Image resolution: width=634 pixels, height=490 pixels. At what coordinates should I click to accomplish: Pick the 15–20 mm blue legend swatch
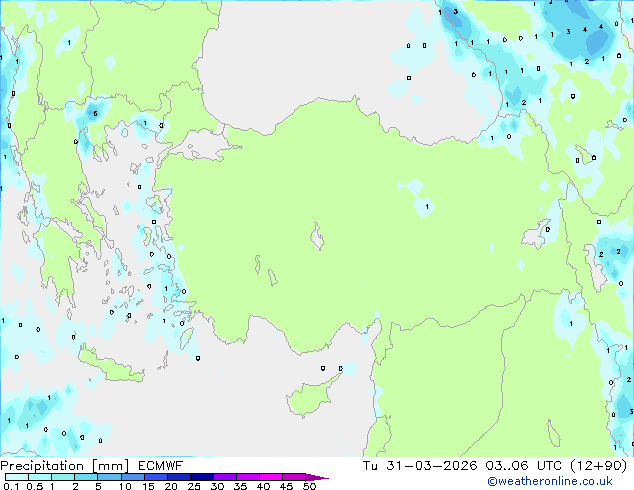155,477
